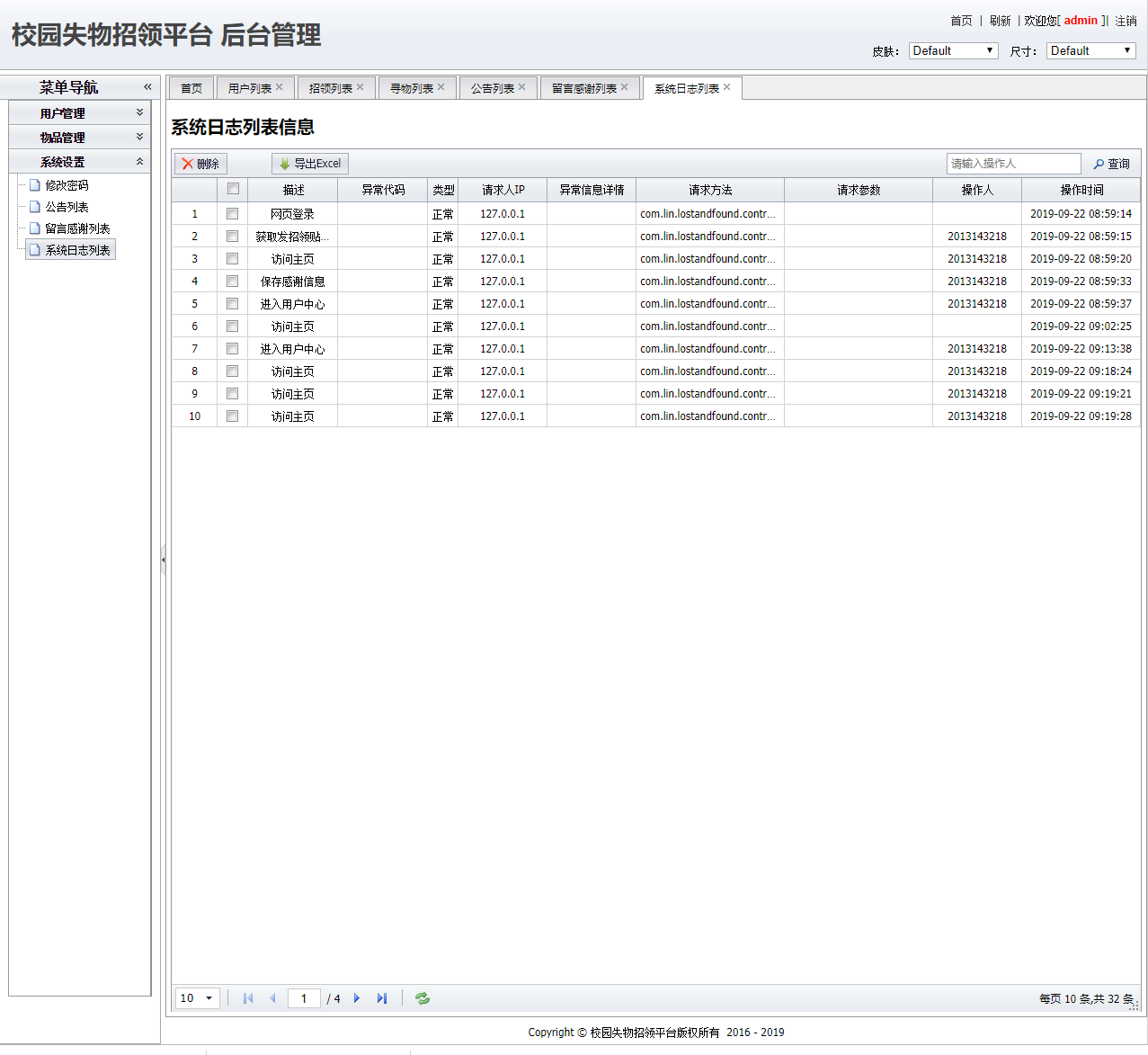1148x1055 pixels.
Task: Jump to the last page of logs
Action: [x=382, y=998]
